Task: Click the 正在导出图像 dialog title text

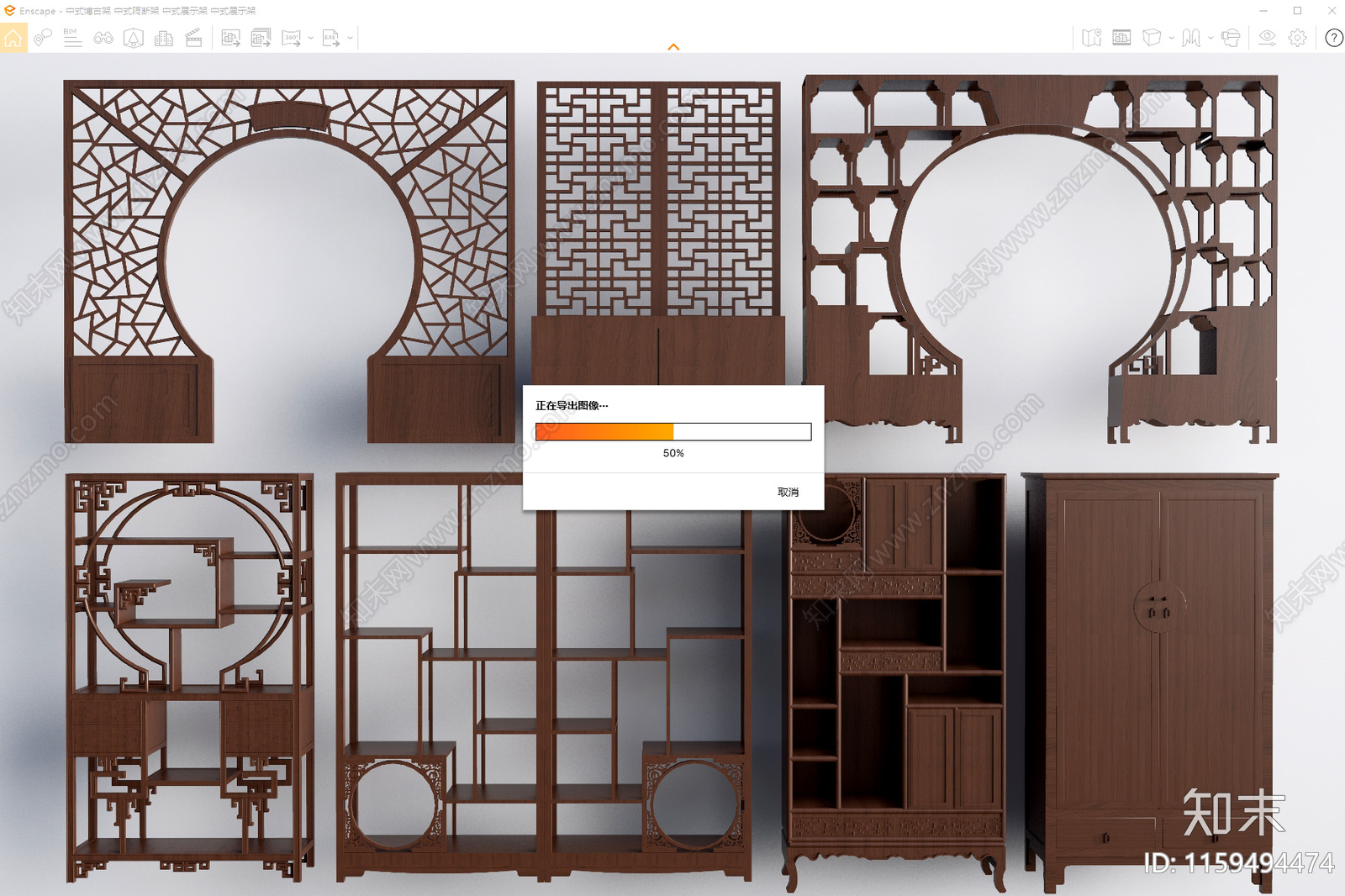Action: 572,406
